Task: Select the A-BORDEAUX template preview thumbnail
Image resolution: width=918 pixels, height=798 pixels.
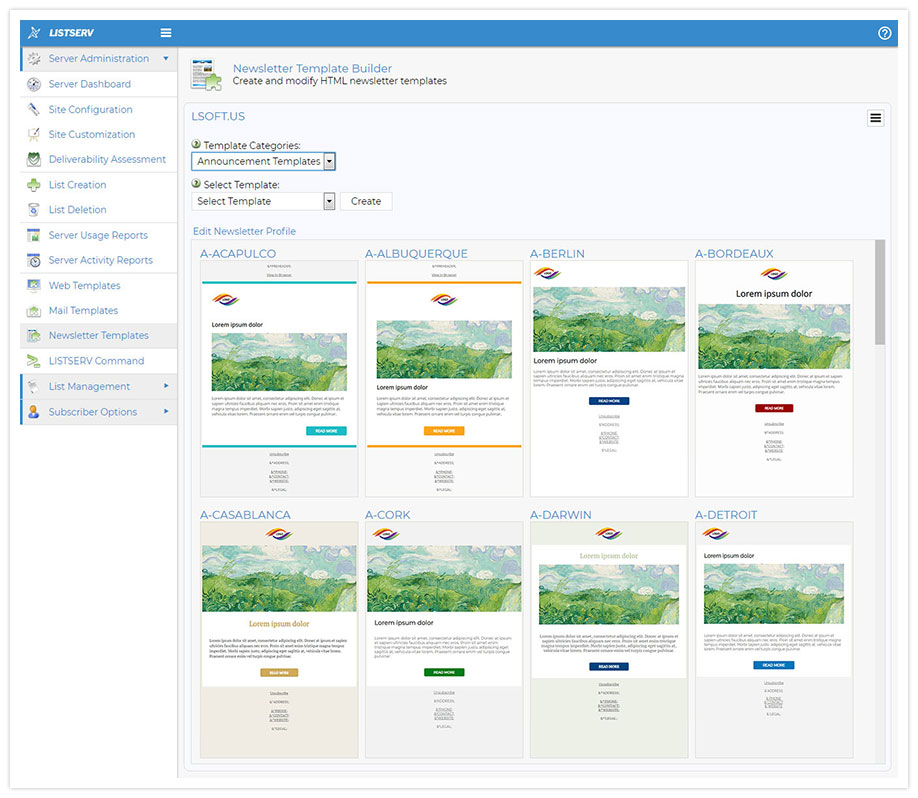Action: [x=774, y=379]
